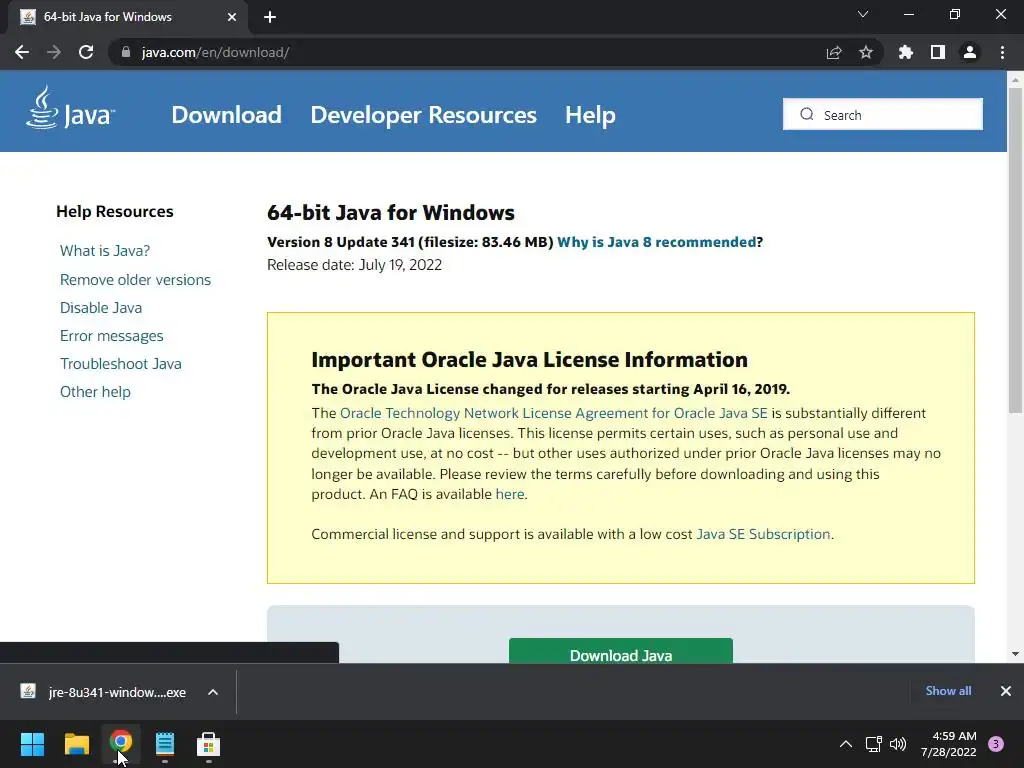Open Remove older versions link
The width and height of the screenshot is (1024, 768).
135,280
